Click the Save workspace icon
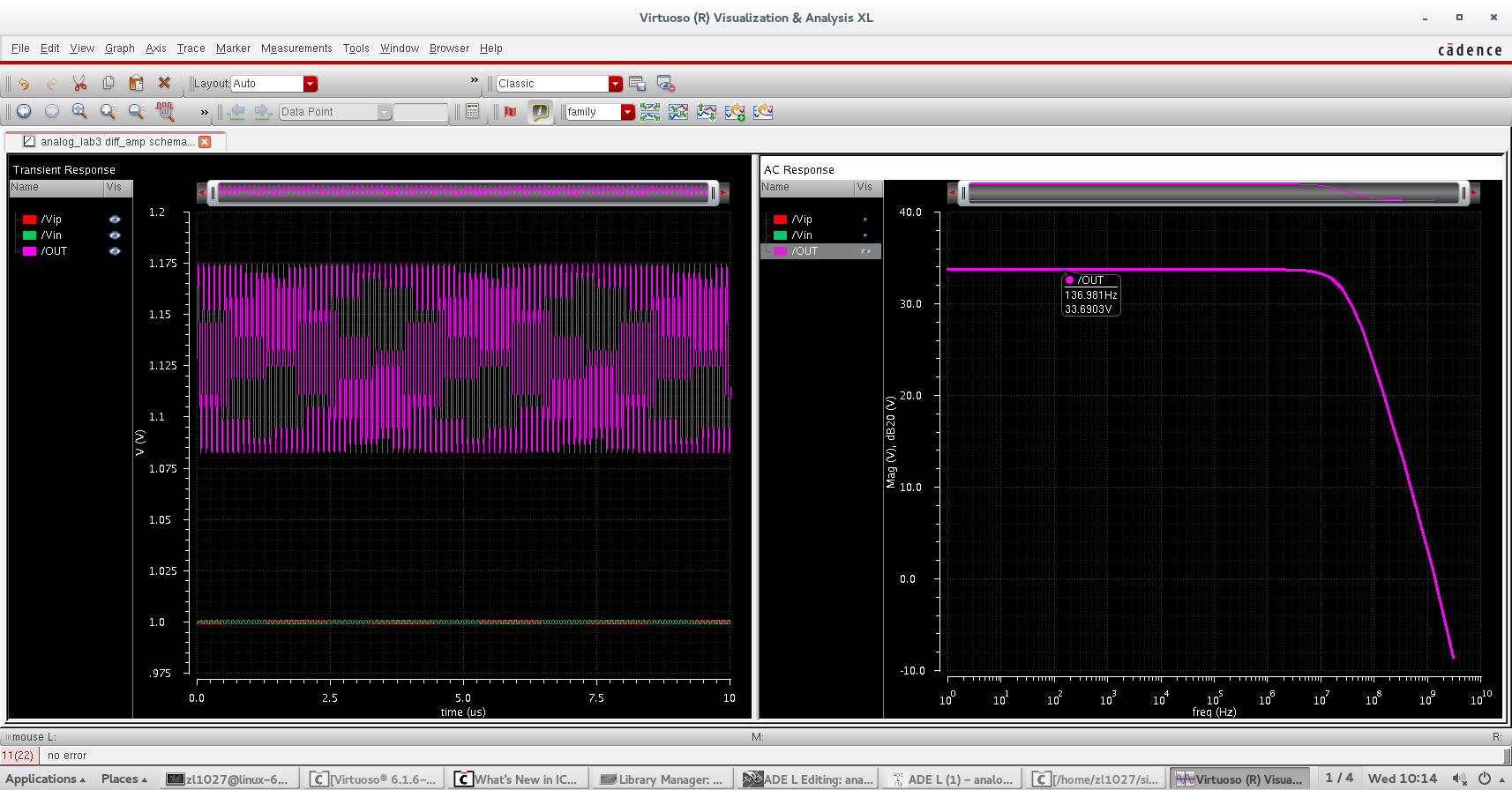1512x790 pixels. coord(638,84)
